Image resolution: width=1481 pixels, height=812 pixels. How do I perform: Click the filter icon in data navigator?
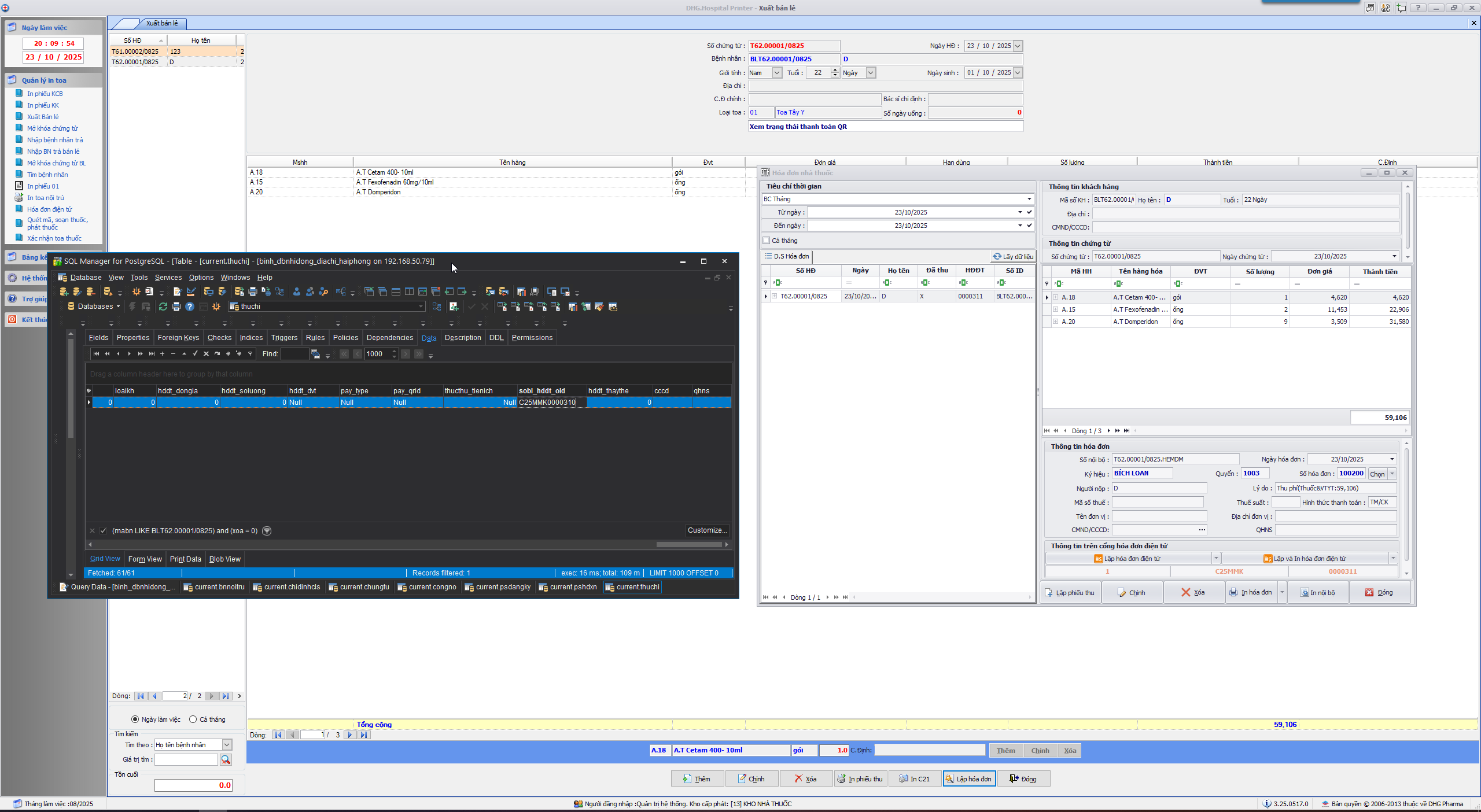[x=250, y=353]
